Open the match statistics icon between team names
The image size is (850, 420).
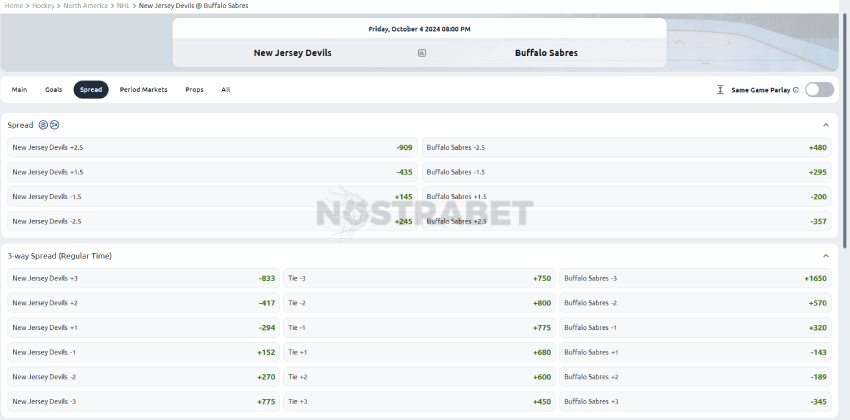(422, 53)
